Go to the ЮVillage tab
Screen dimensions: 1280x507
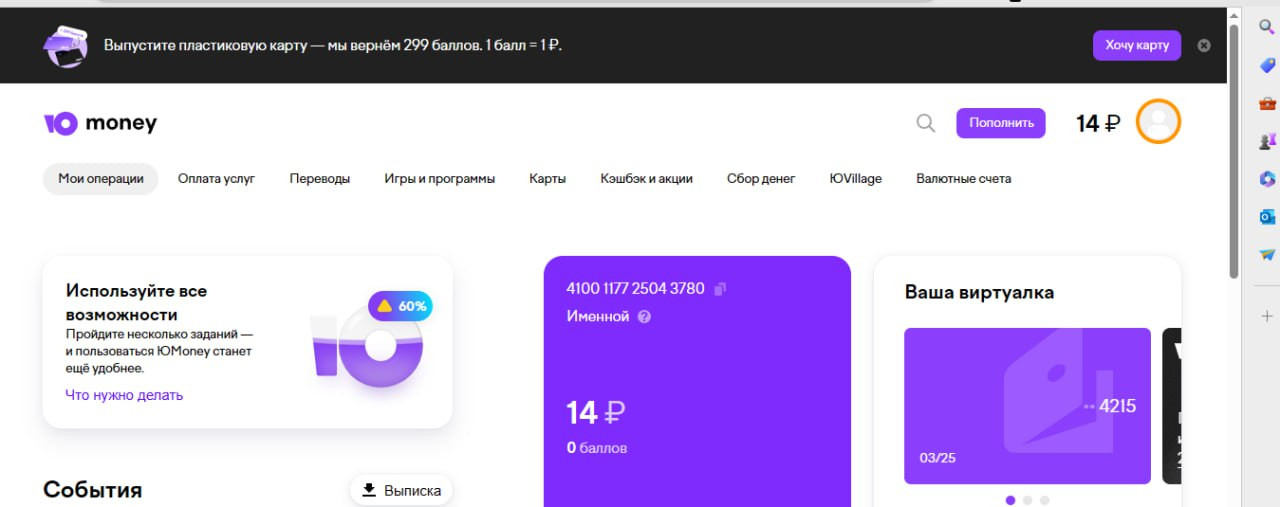tap(856, 179)
